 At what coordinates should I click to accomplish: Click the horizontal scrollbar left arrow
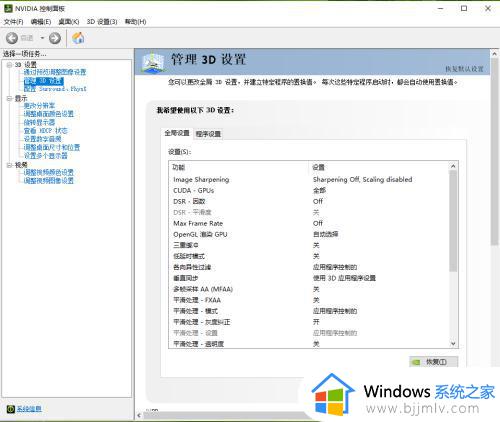coord(139,415)
